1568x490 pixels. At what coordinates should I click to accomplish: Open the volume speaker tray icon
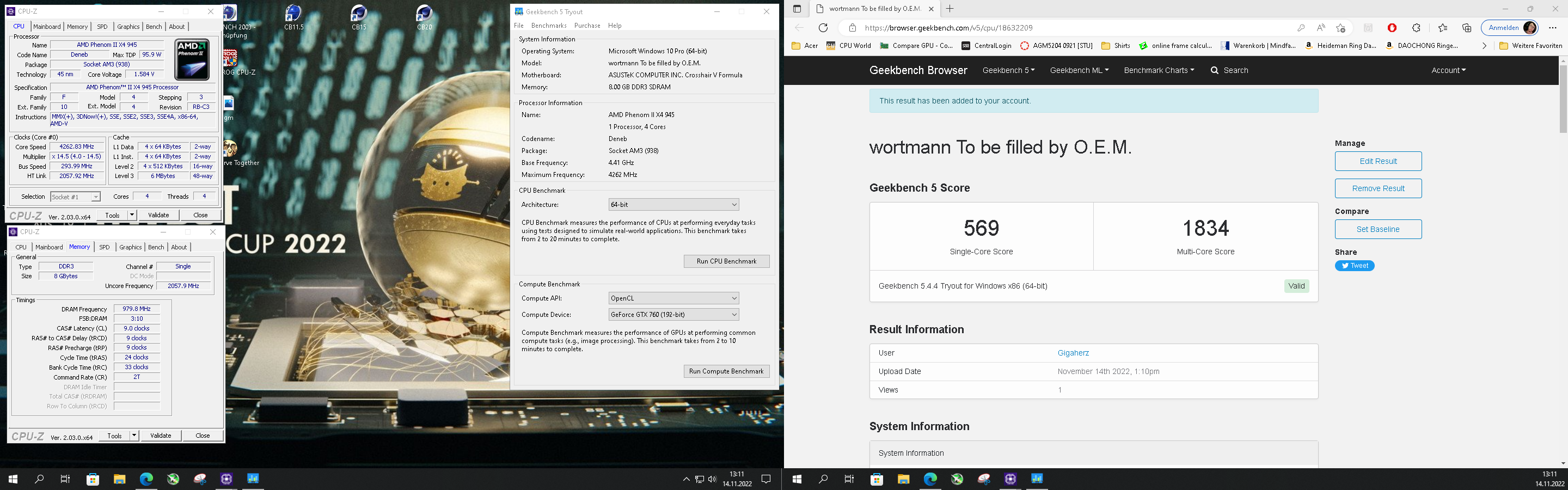[712, 479]
